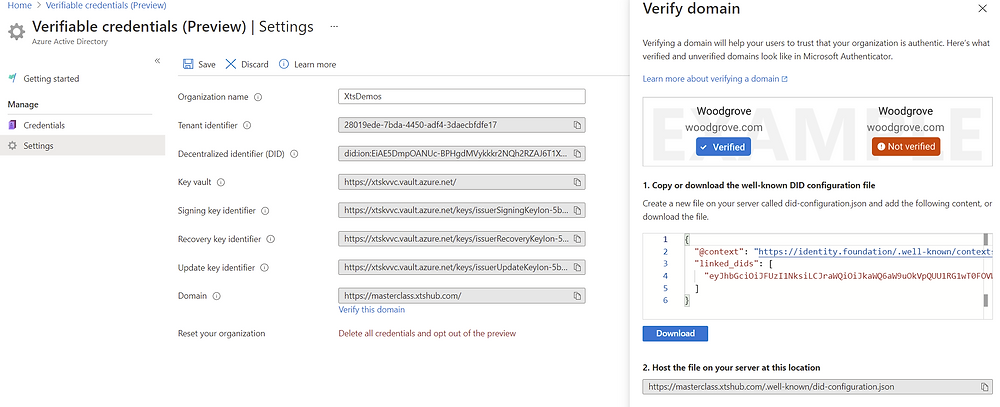This screenshot has width=1000, height=407.
Task: Copy the Tenant identifier value
Action: pos(577,125)
